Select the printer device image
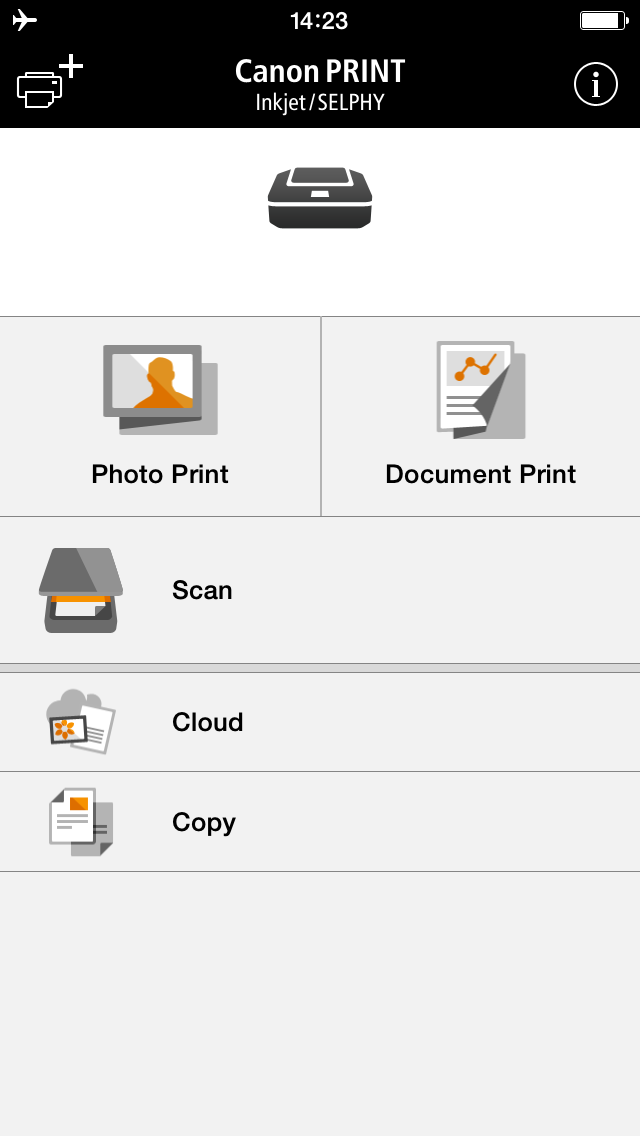 320,198
